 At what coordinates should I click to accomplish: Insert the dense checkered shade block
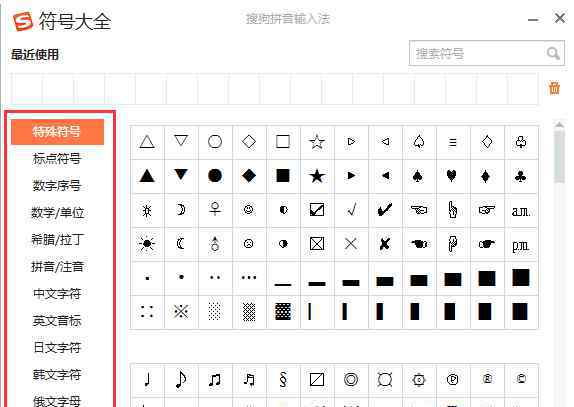click(283, 312)
